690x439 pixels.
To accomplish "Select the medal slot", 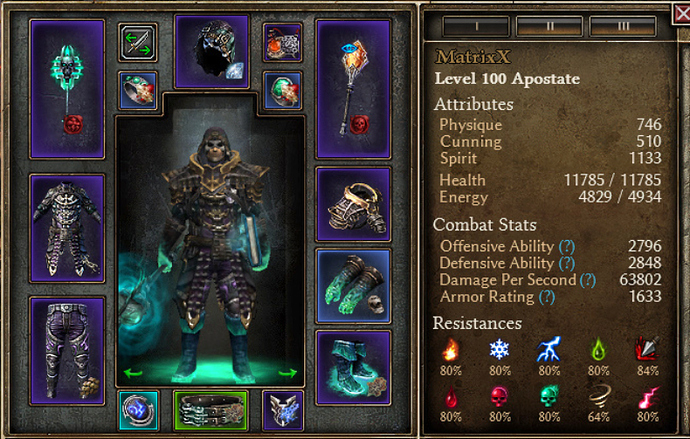I will [x=283, y=410].
